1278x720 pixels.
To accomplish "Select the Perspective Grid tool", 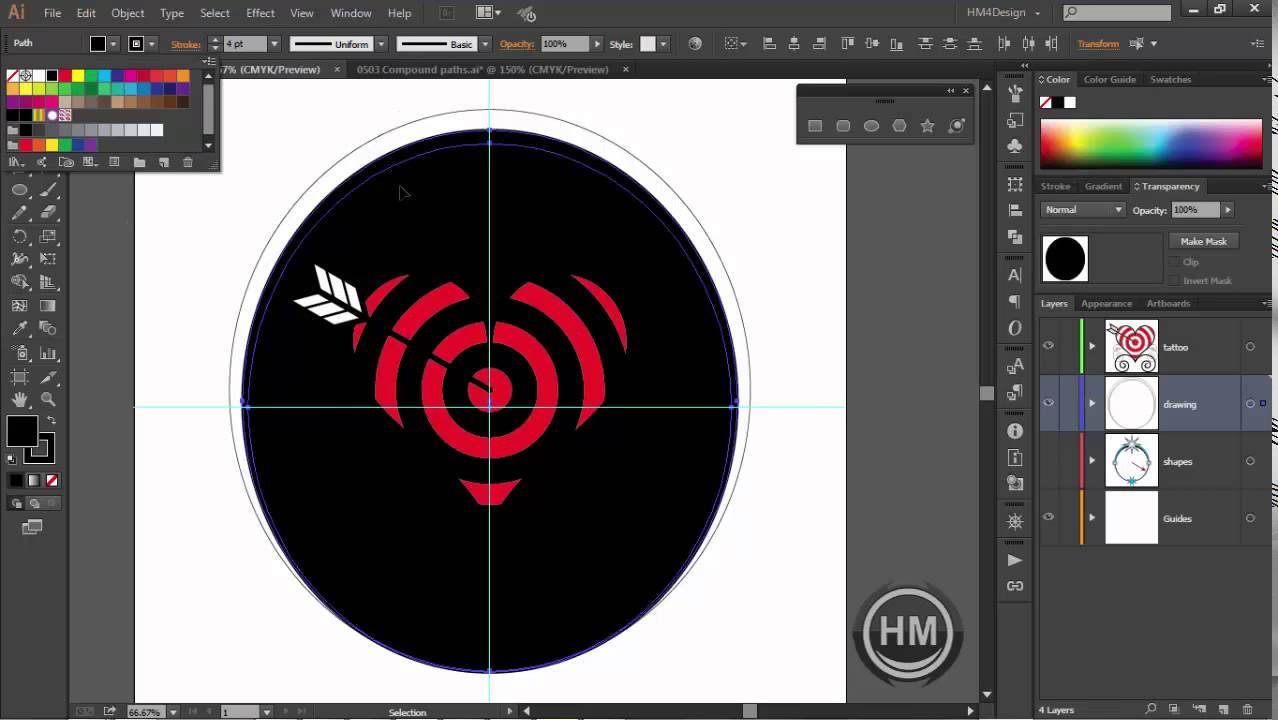I will [x=47, y=283].
